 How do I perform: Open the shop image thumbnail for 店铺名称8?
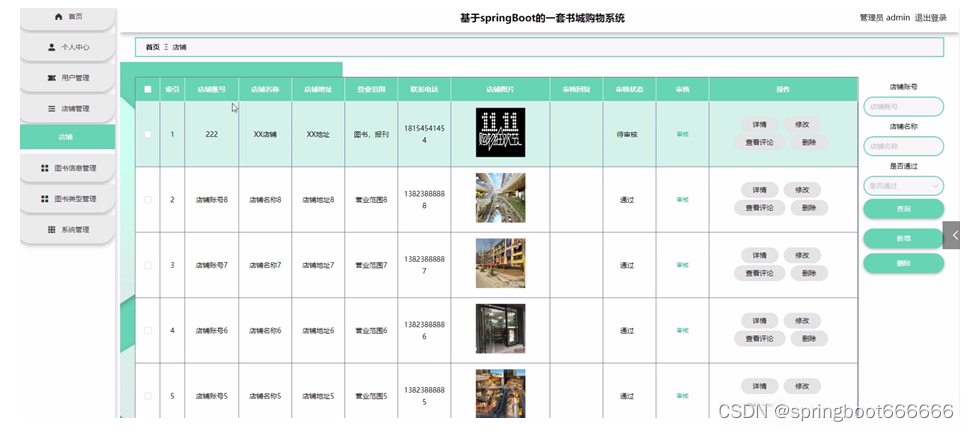point(501,198)
